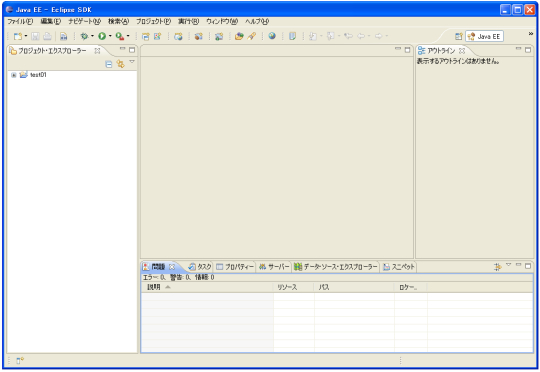Open the Run dropdown arrow

pyautogui.click(x=110, y=36)
